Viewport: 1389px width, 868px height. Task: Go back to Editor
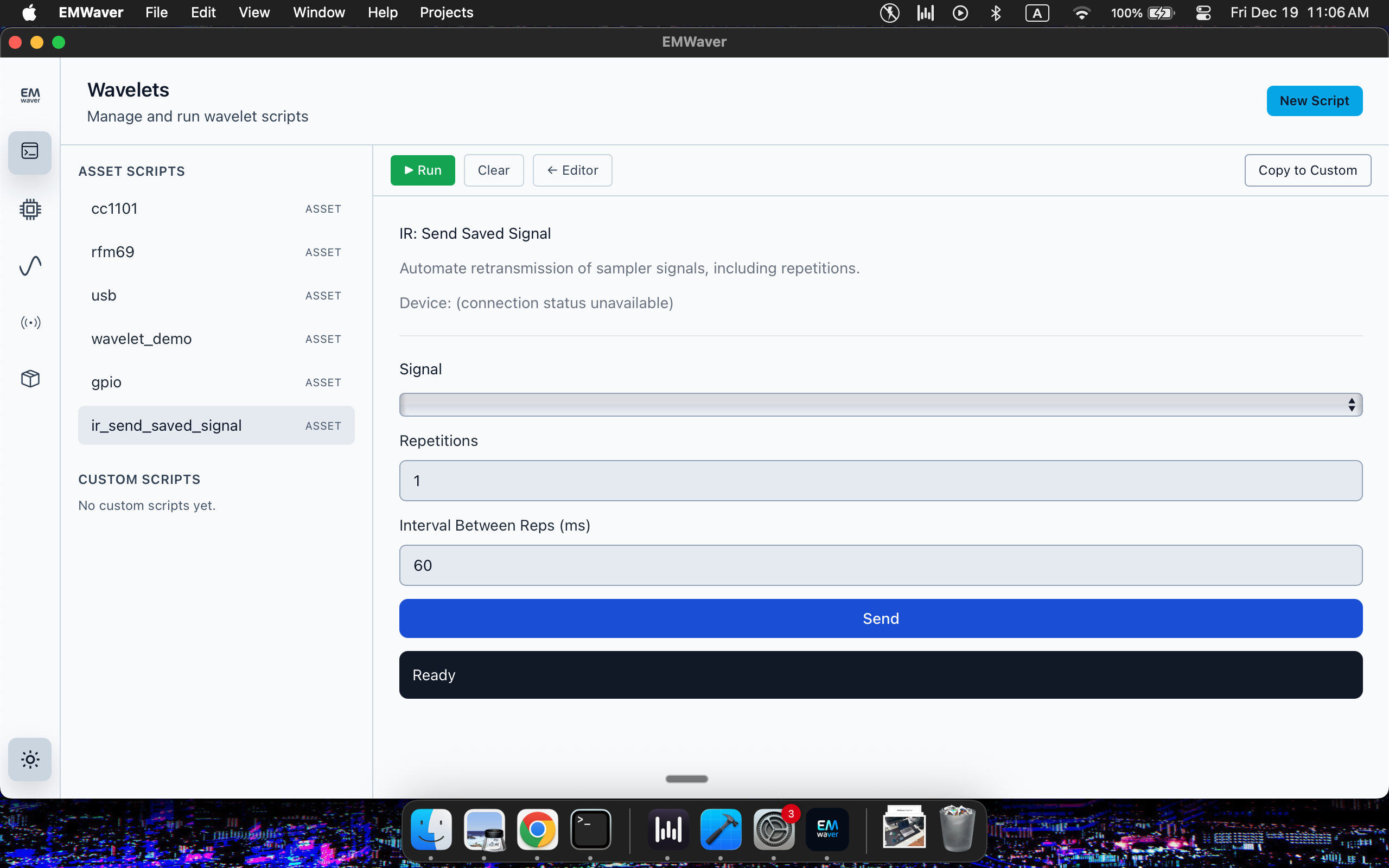(572, 170)
